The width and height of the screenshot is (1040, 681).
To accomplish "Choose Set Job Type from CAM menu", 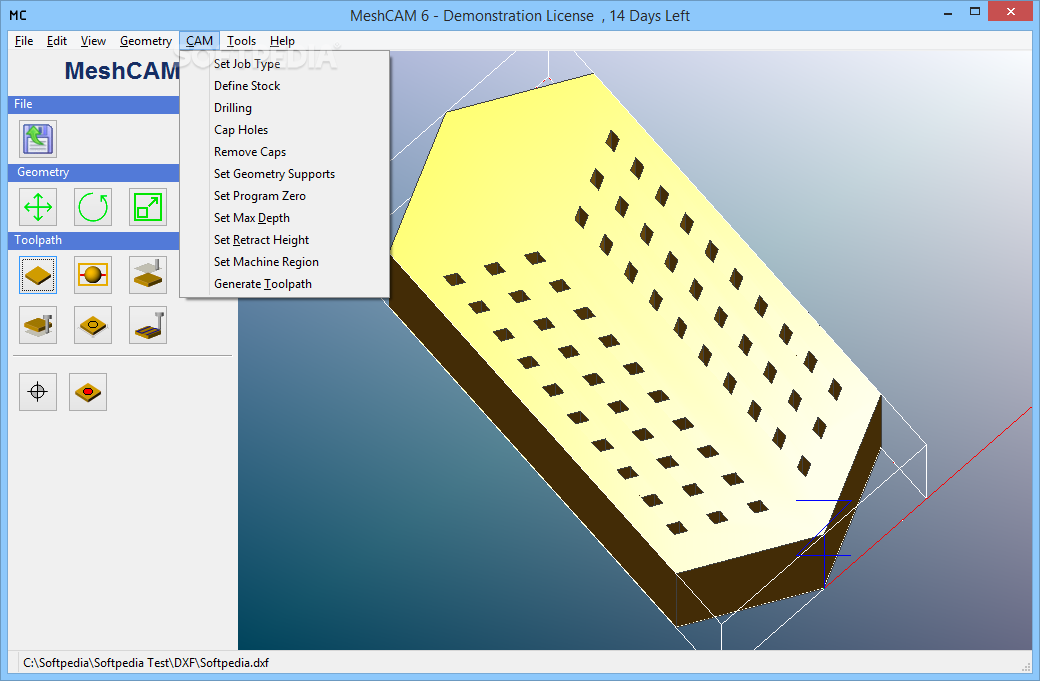I will point(284,64).
